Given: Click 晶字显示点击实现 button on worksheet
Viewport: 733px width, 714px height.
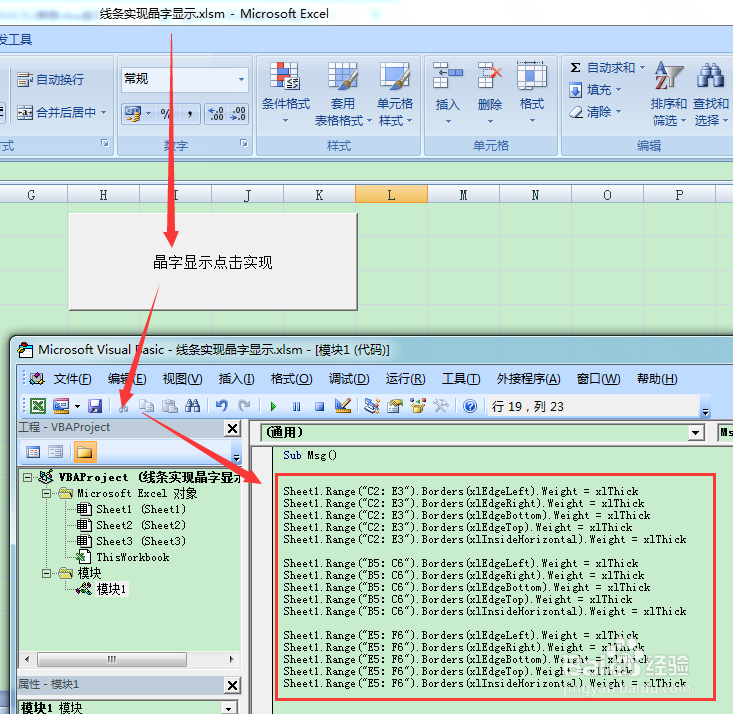Looking at the screenshot, I should [x=213, y=262].
